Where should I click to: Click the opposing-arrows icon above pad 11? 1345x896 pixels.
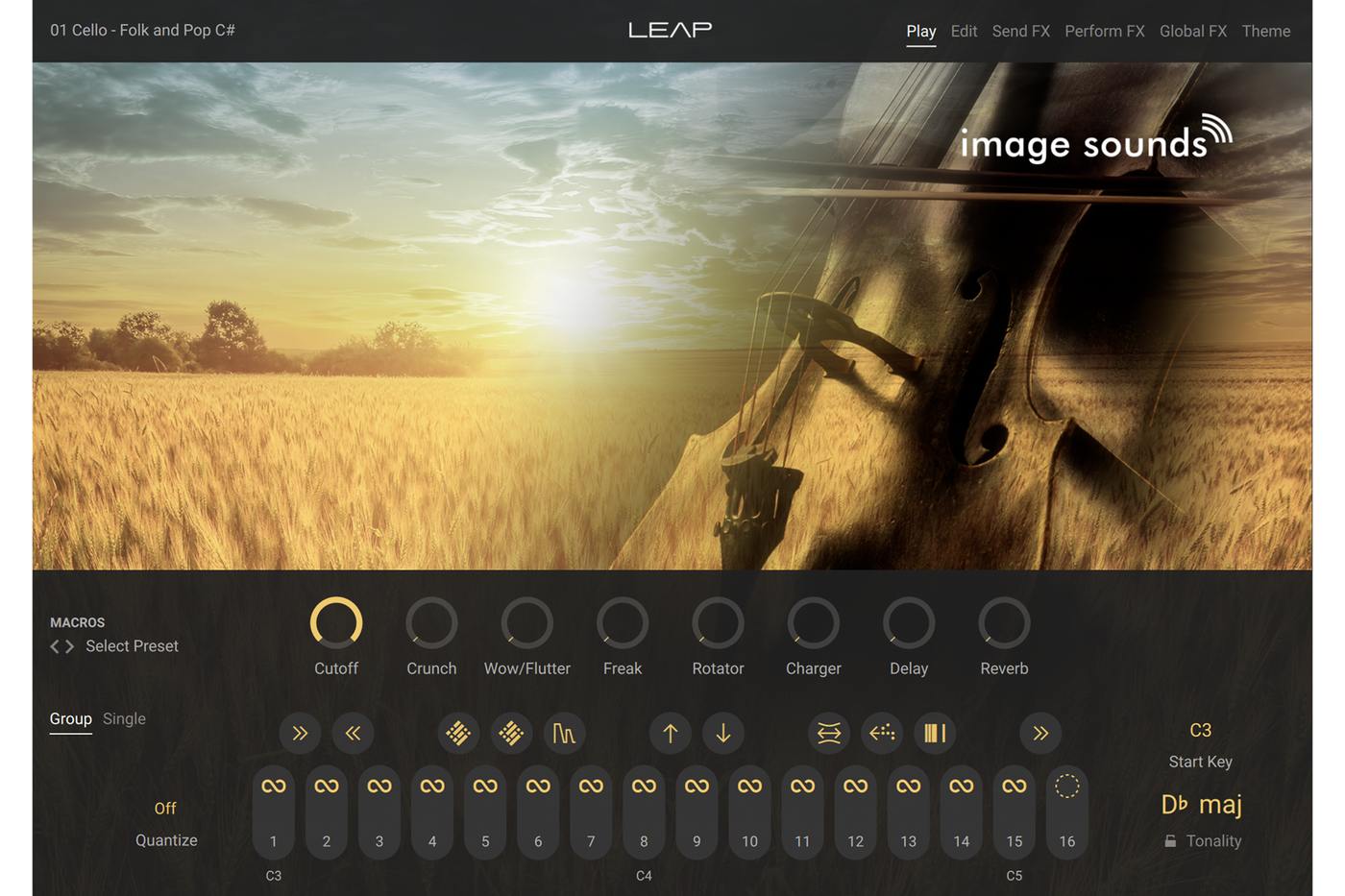click(x=829, y=734)
